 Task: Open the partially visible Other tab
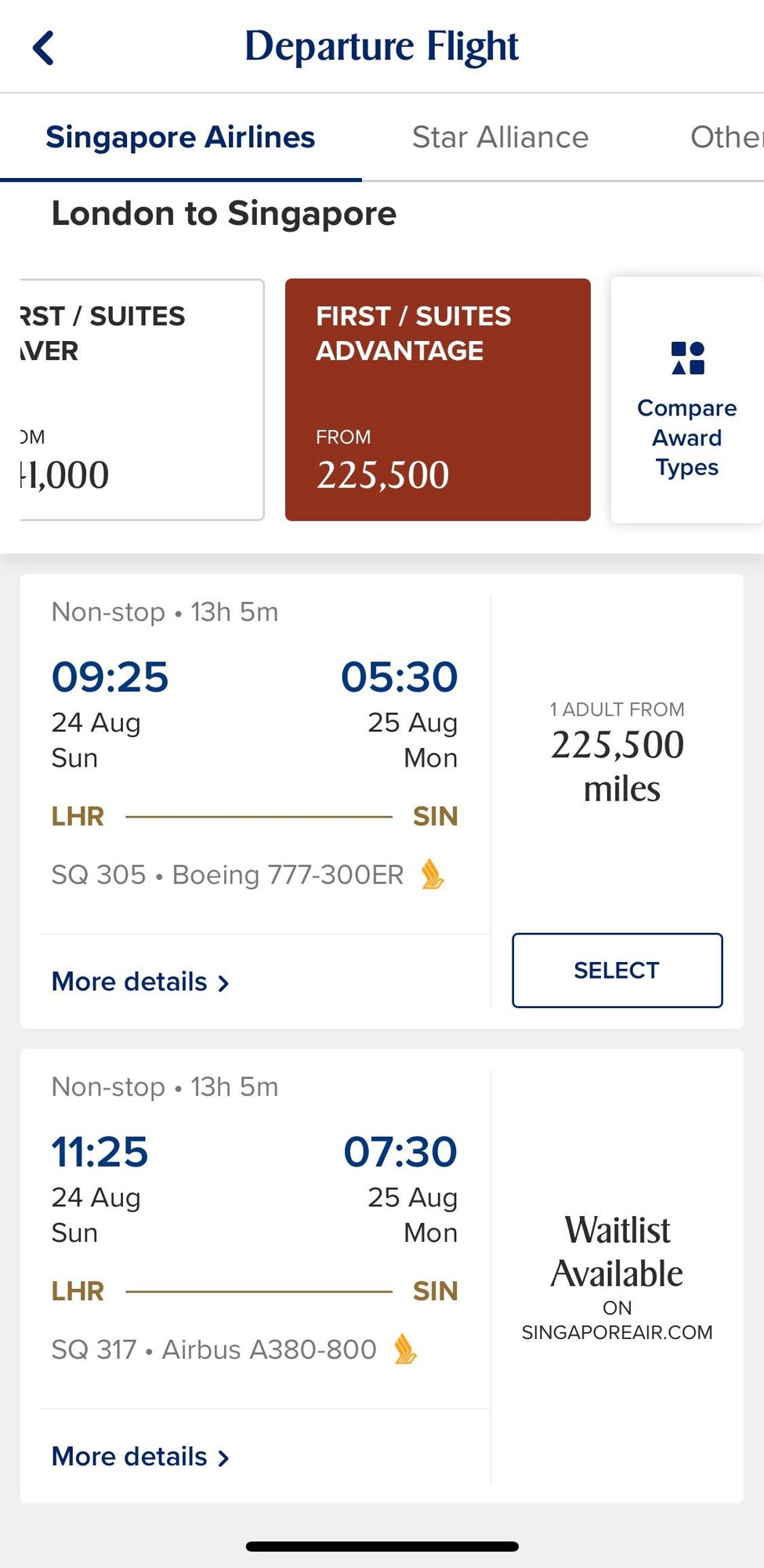725,137
